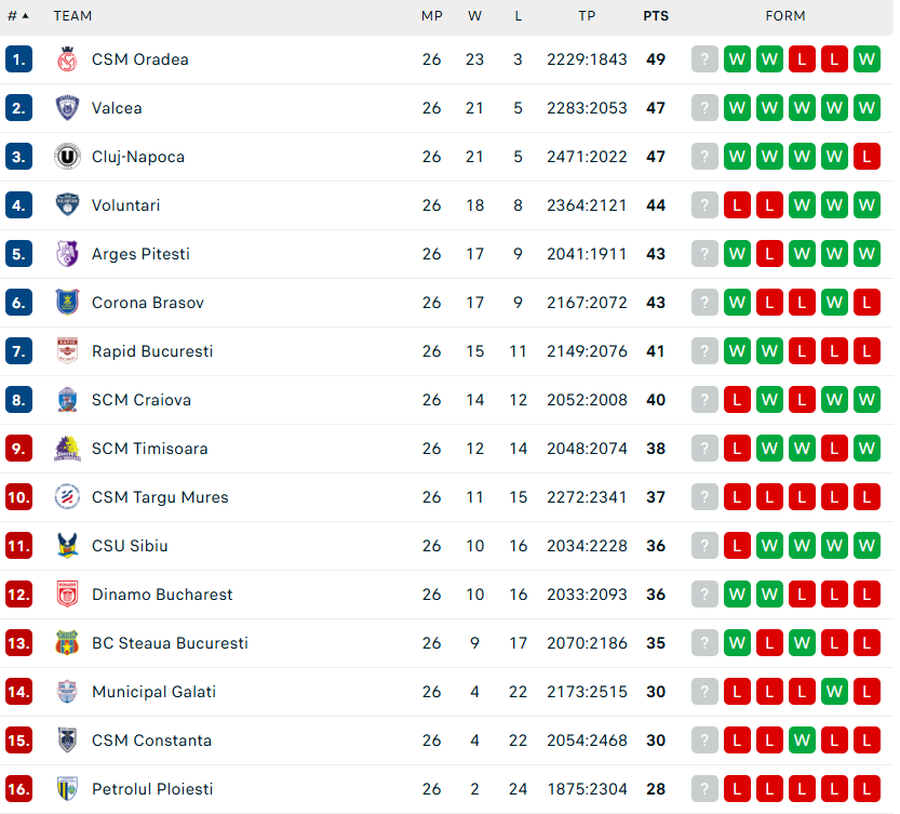Click Cluj-Napoca's most recent loss badge
The image size is (900, 814).
[x=867, y=157]
